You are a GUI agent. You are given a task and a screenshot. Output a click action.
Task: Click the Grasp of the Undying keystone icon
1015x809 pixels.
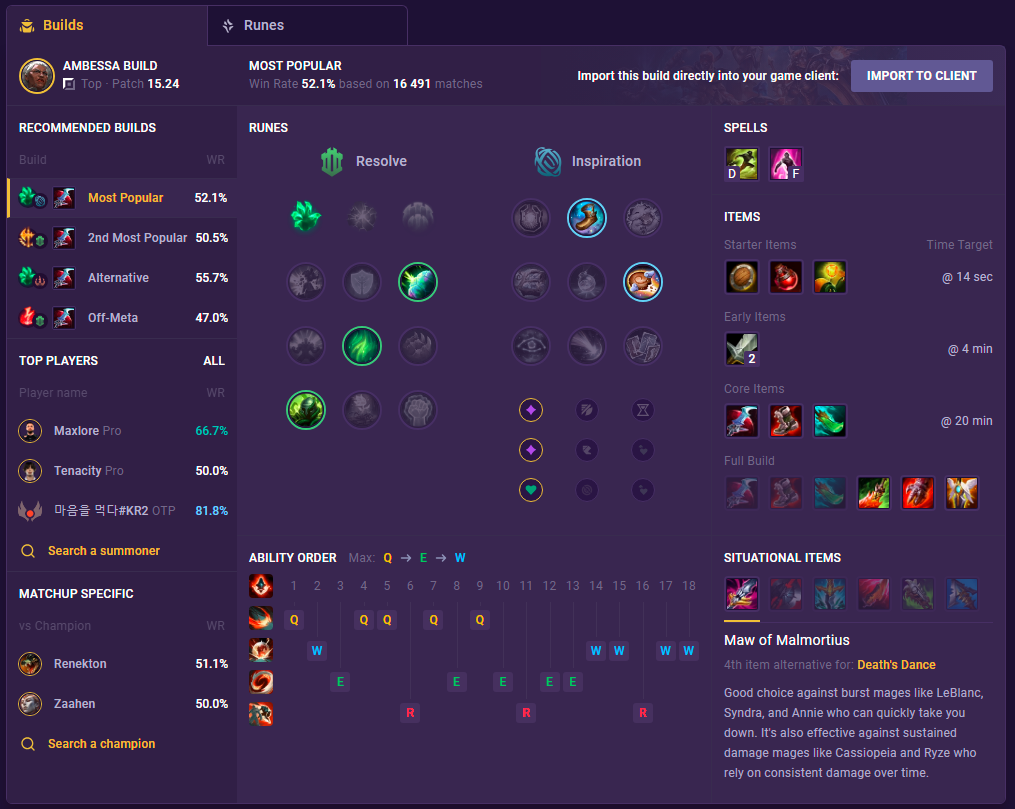click(x=306, y=217)
